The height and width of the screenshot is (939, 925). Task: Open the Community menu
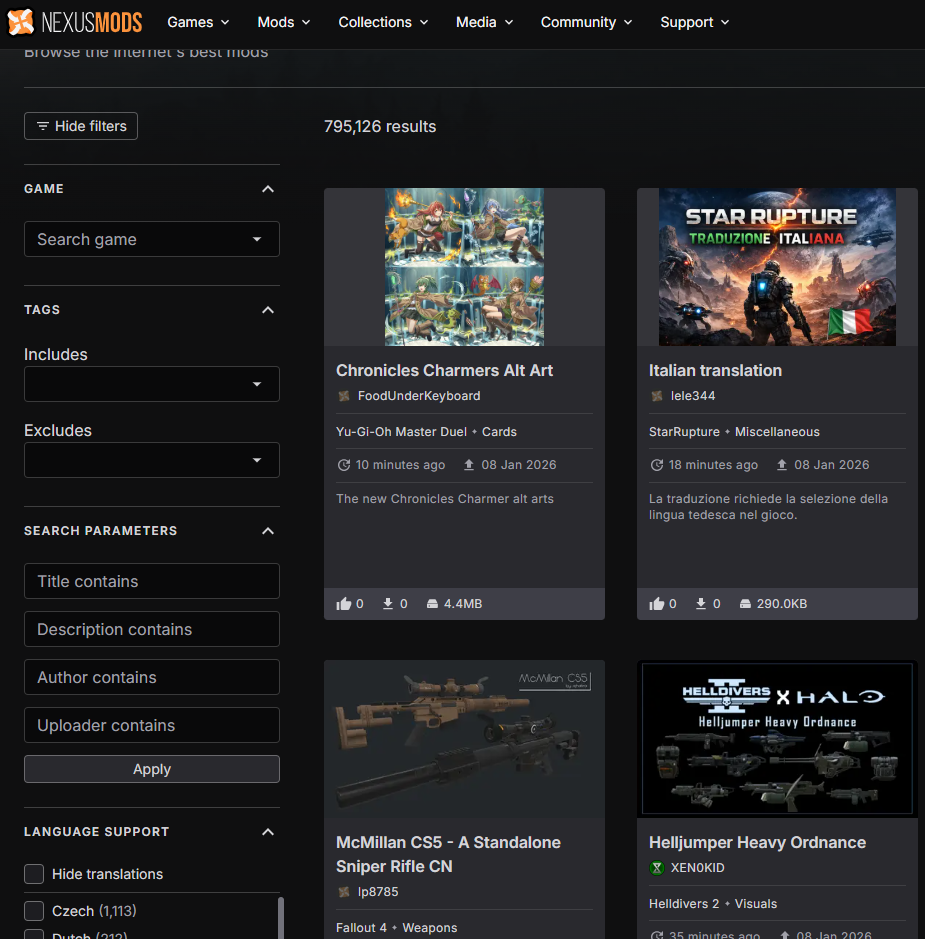pyautogui.click(x=586, y=22)
